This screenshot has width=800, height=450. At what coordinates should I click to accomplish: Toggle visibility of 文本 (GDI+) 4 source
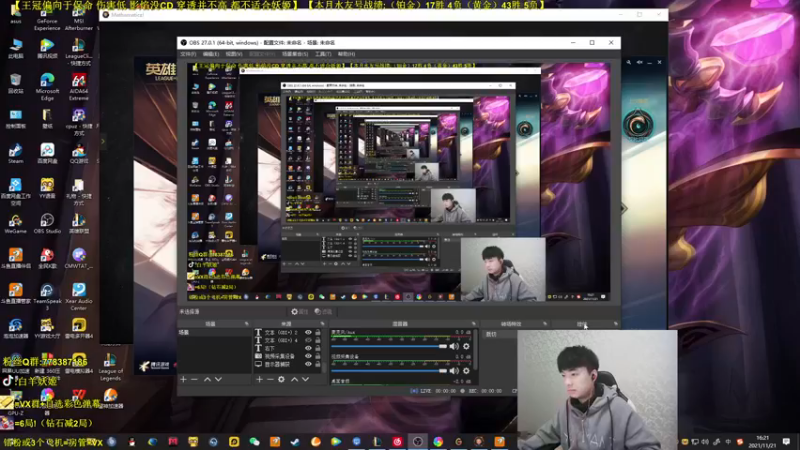(x=308, y=340)
